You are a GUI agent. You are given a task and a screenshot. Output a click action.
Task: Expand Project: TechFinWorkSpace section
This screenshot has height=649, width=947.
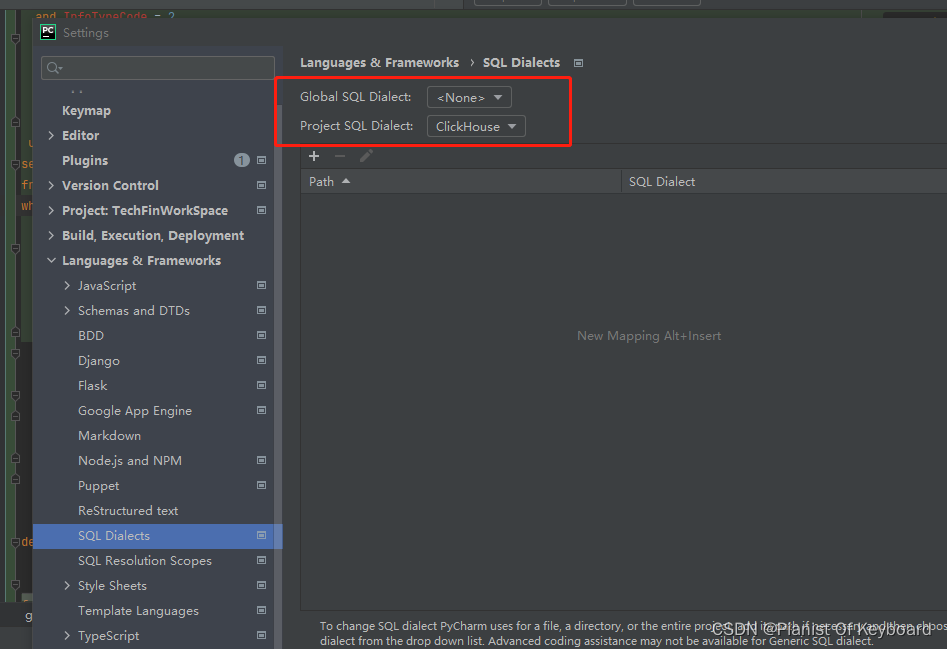click(x=51, y=210)
